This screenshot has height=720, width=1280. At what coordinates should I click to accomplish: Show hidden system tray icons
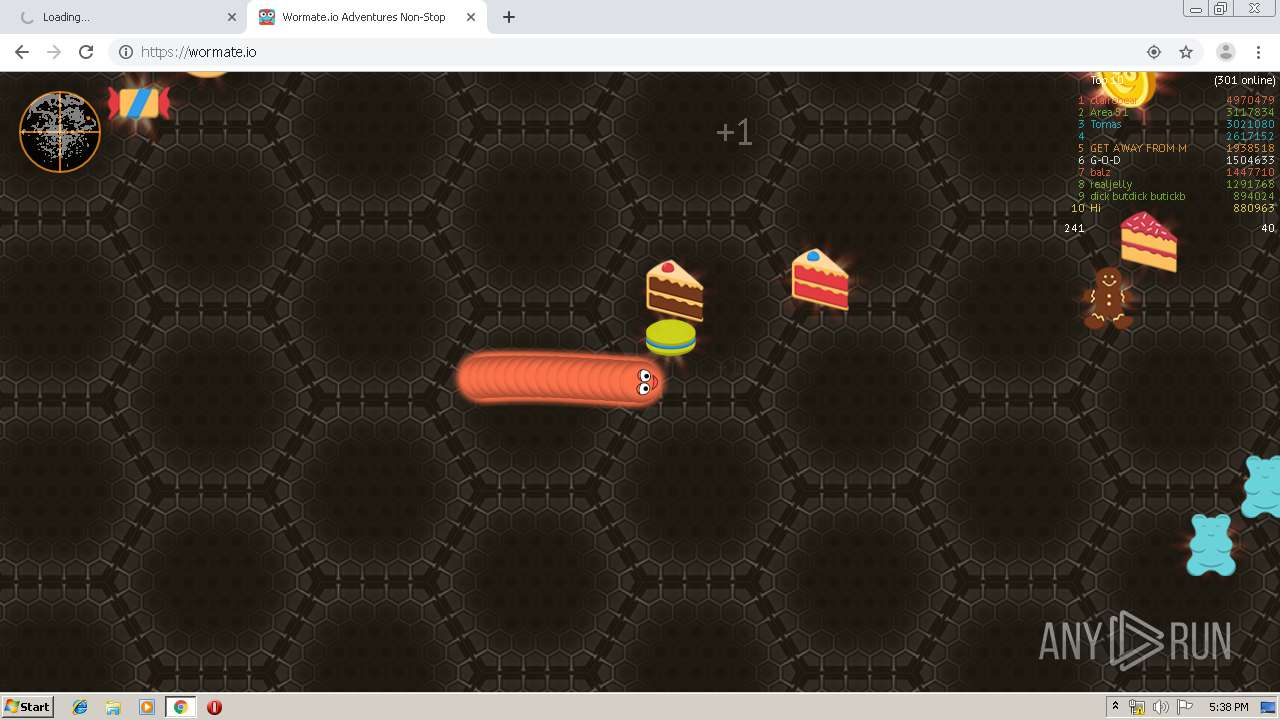(x=1115, y=707)
